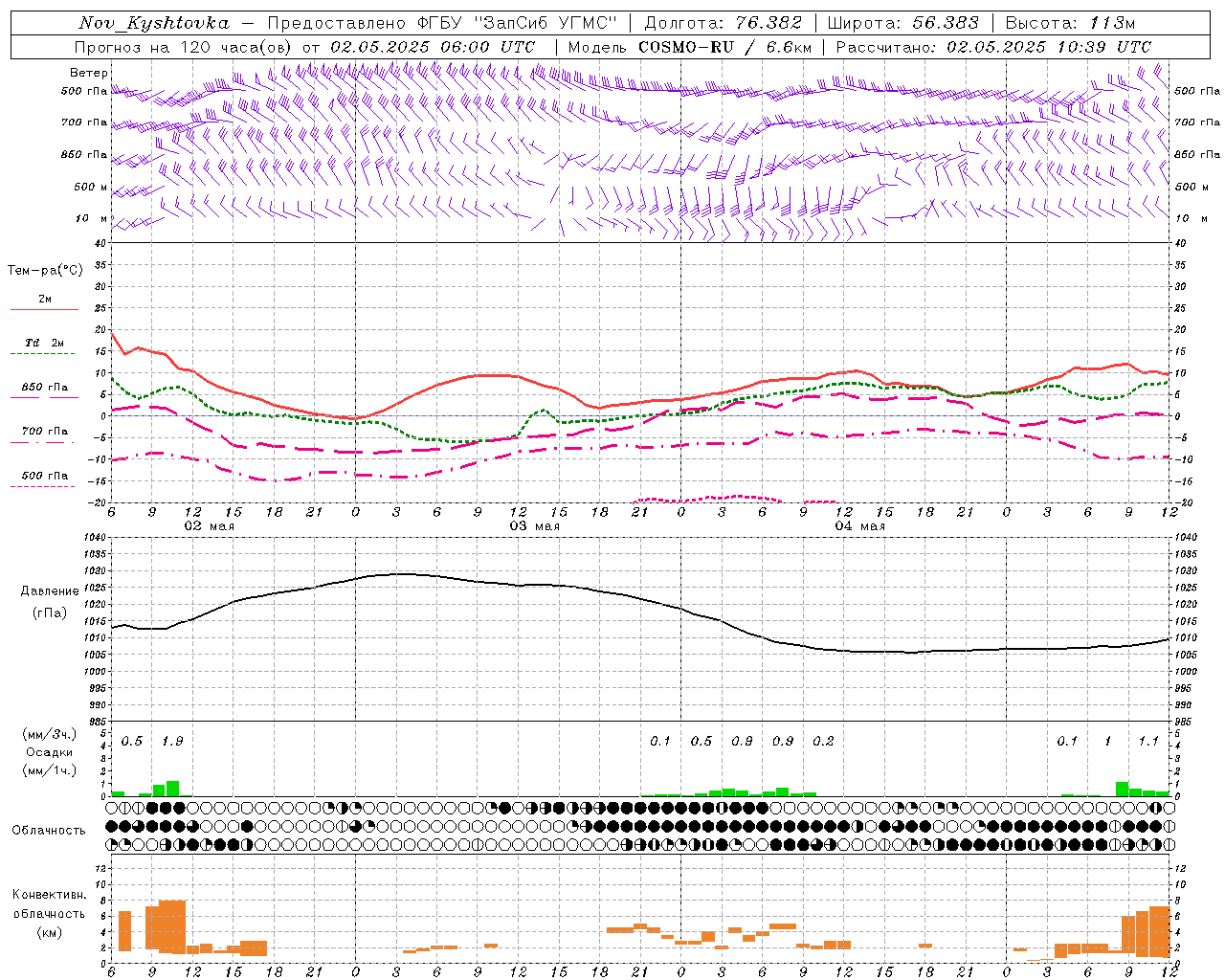
Task: Click the '(гПа)' unit under Давление
Action: point(49,612)
